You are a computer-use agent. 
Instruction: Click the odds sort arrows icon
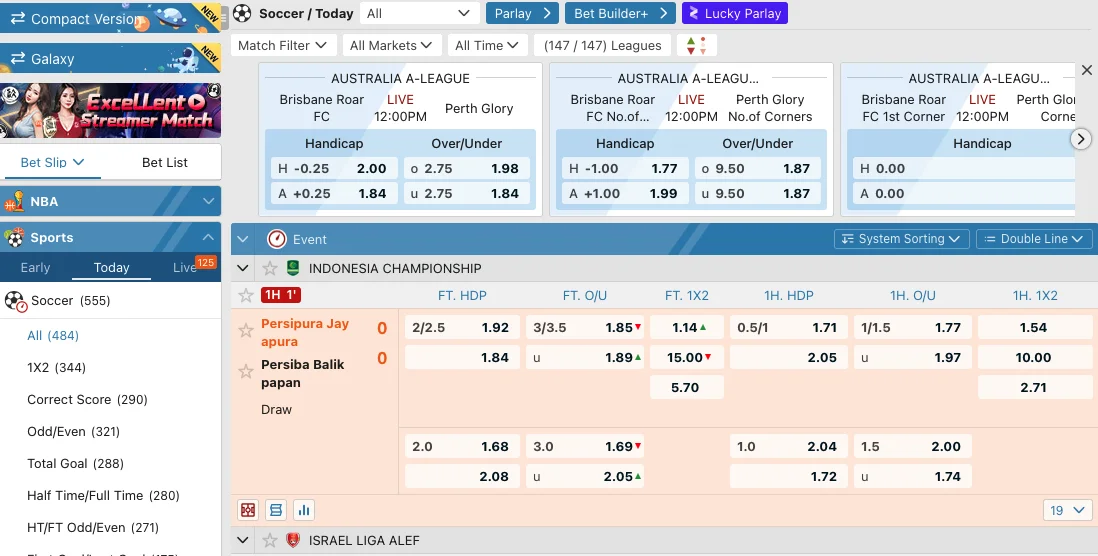coord(696,46)
